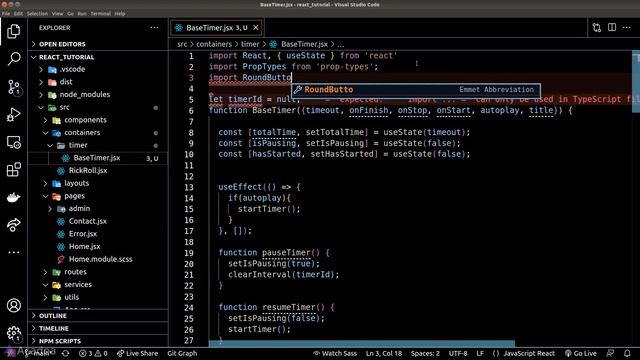Split the editor to the right
The image size is (640, 360).
[612, 27]
